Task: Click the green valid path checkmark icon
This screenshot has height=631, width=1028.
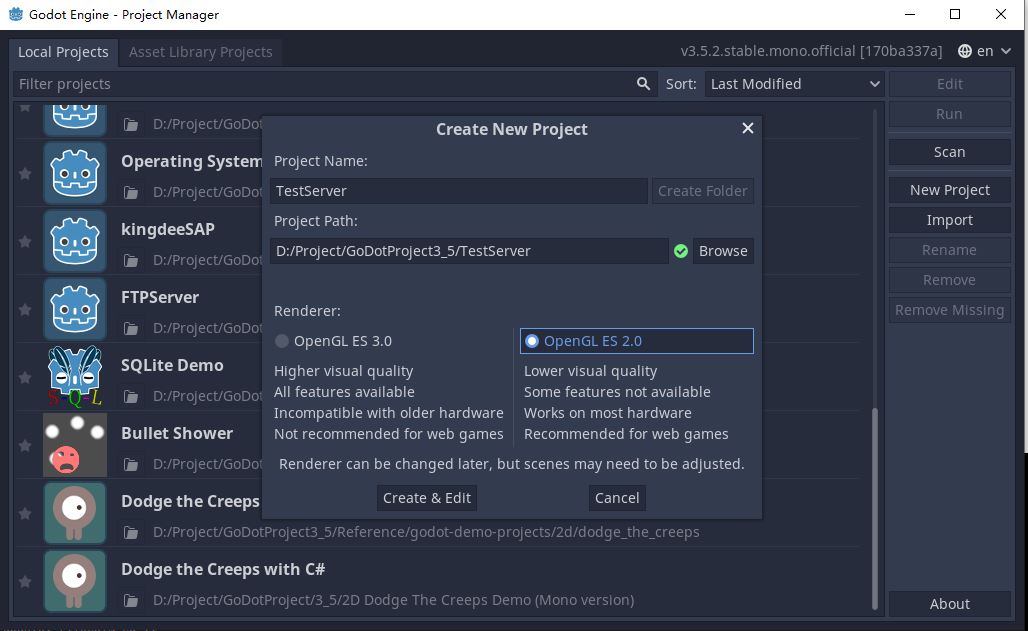Action: coord(681,251)
